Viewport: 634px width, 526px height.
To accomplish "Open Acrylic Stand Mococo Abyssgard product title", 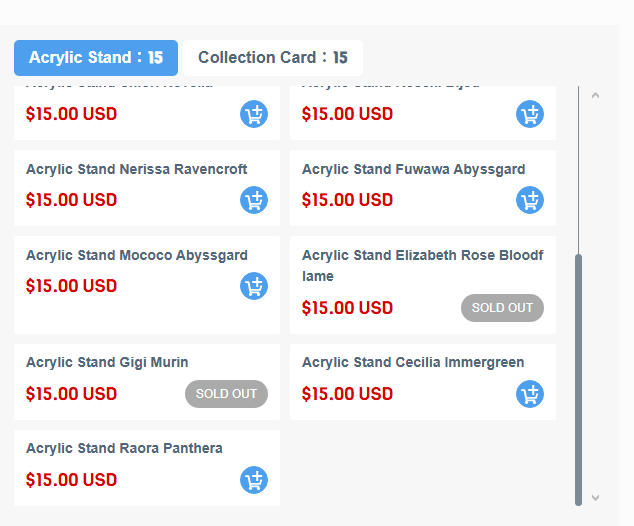I will pos(137,255).
